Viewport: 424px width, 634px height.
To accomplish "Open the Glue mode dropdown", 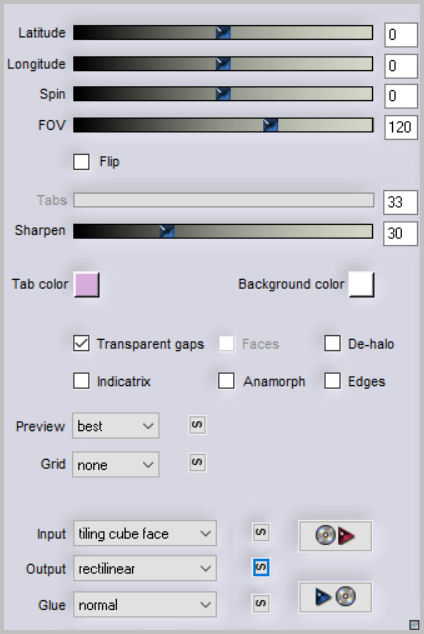I will [x=145, y=604].
